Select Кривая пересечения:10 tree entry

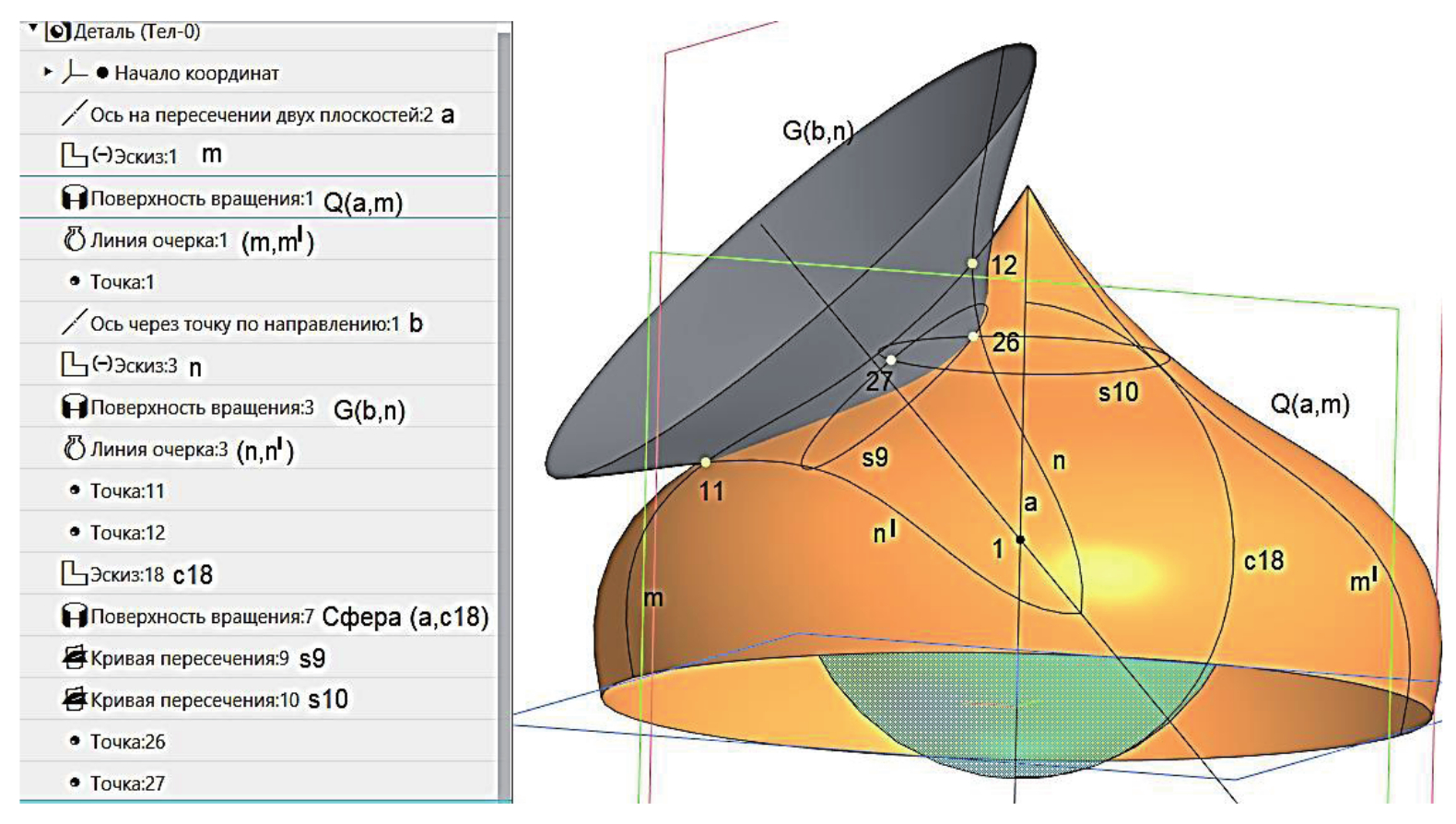194,700
